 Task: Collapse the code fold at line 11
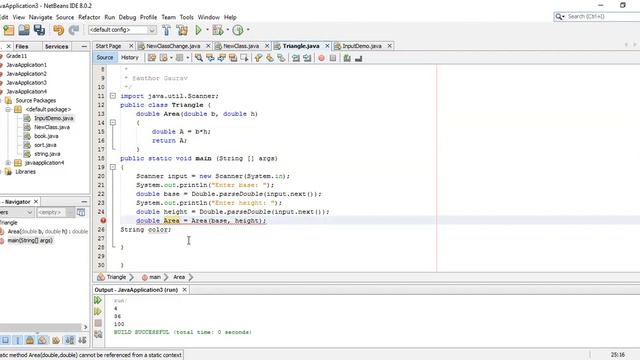tap(113, 96)
